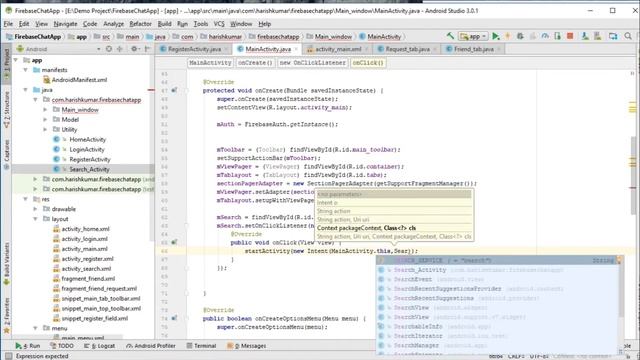Expand the Model package
Screen dimensions: 640x360
point(45,119)
